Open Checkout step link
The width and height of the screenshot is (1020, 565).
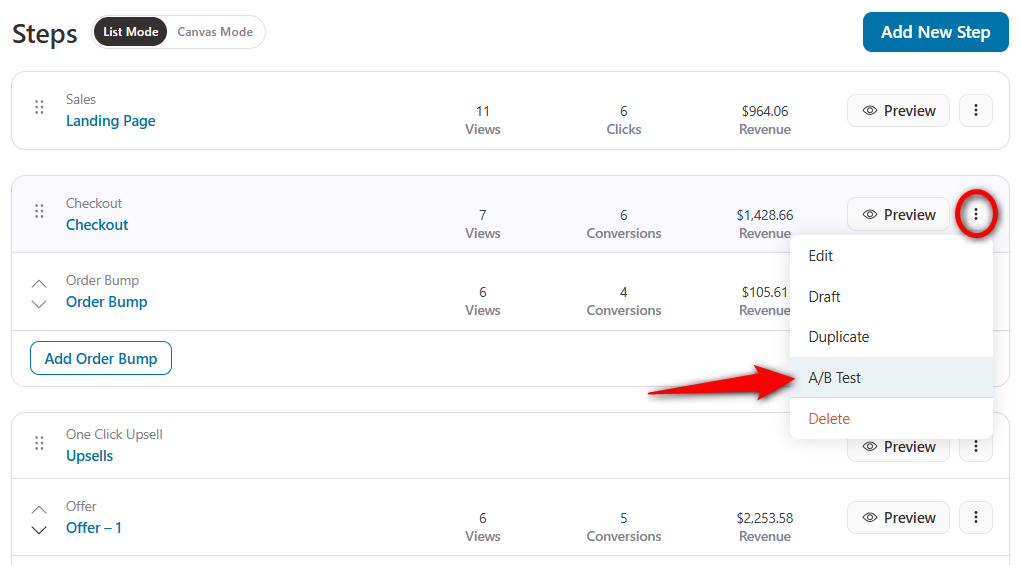point(97,225)
